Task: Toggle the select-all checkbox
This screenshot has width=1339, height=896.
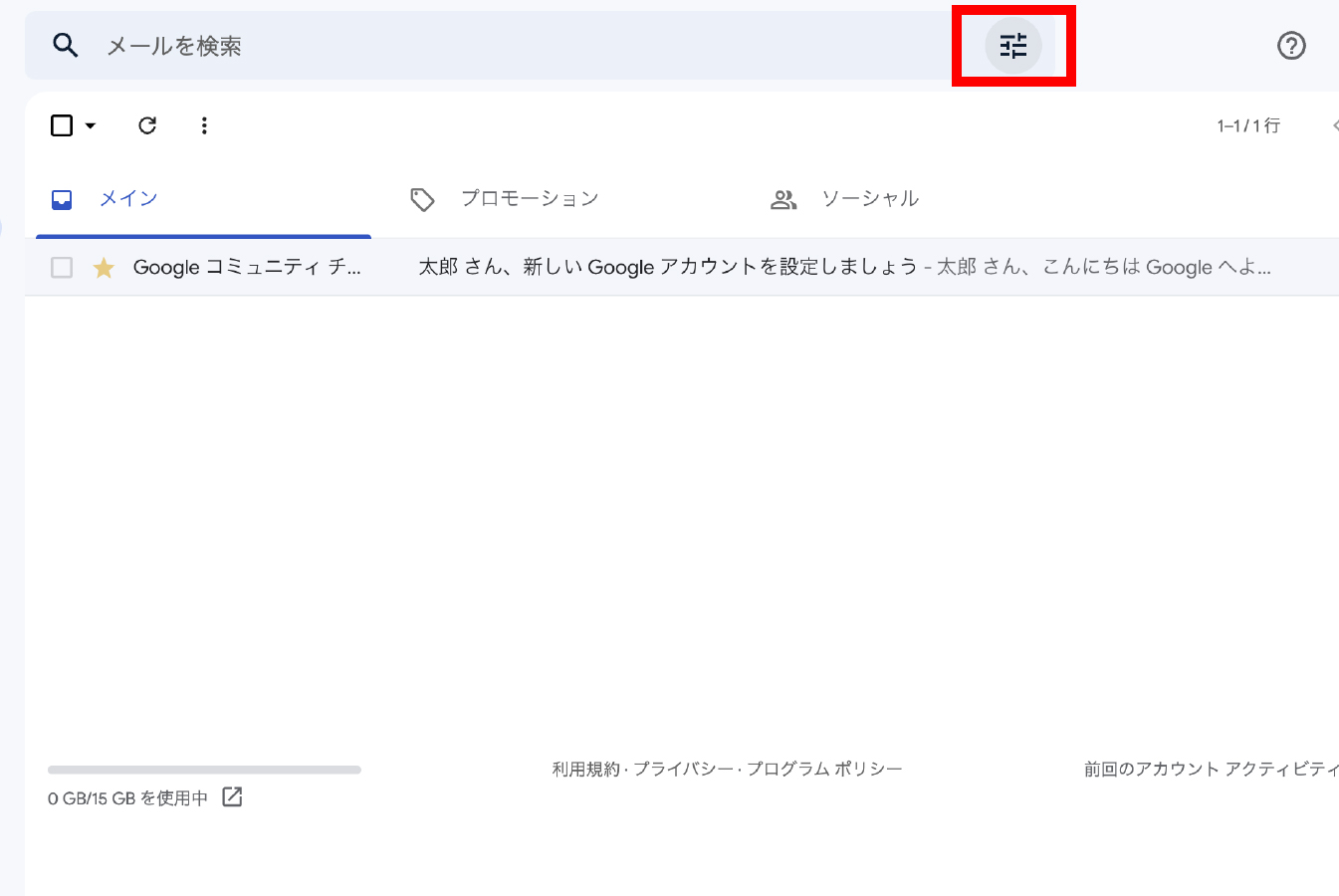Action: [x=62, y=125]
